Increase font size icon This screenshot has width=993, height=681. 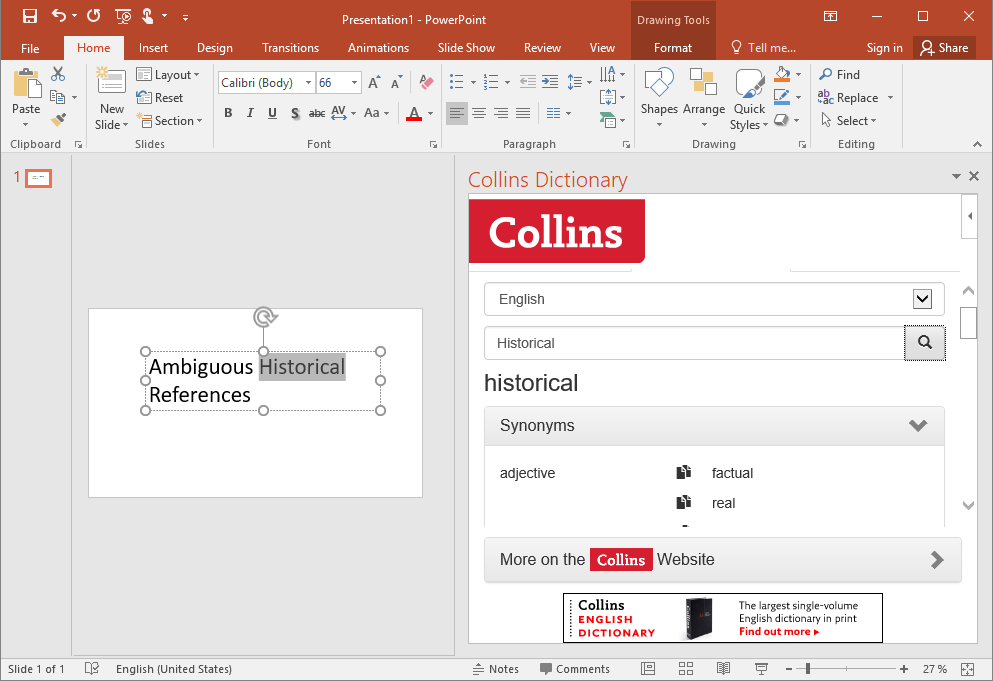[375, 82]
